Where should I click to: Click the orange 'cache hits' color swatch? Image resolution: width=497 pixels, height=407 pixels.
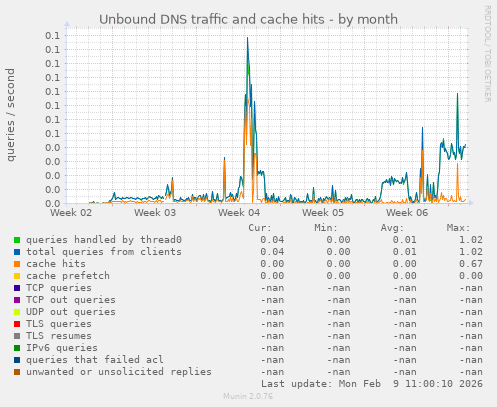[x=17, y=264]
